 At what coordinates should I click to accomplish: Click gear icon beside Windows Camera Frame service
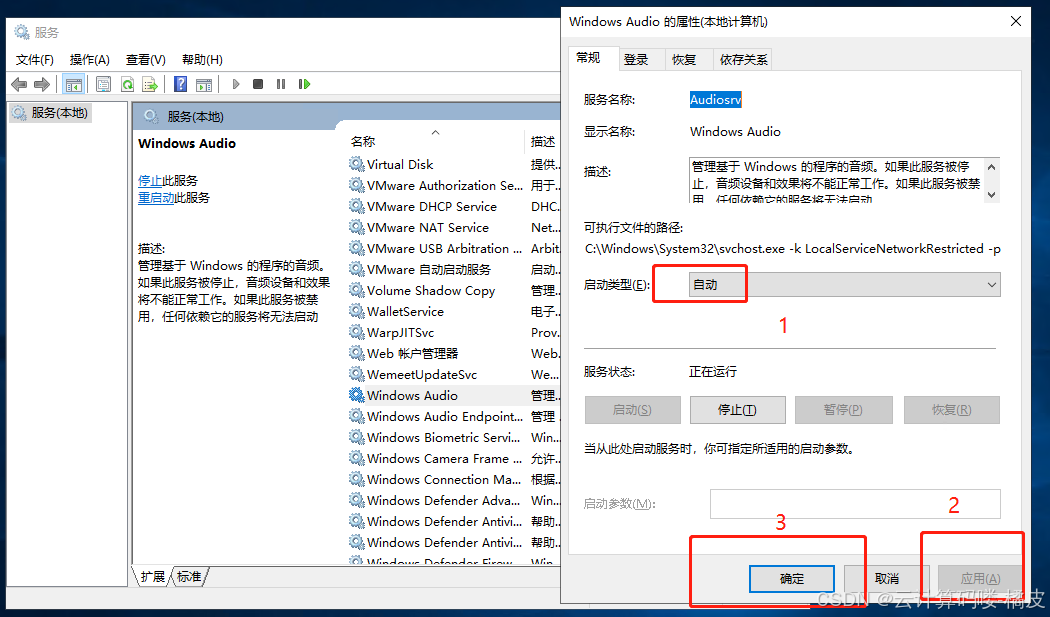click(356, 458)
